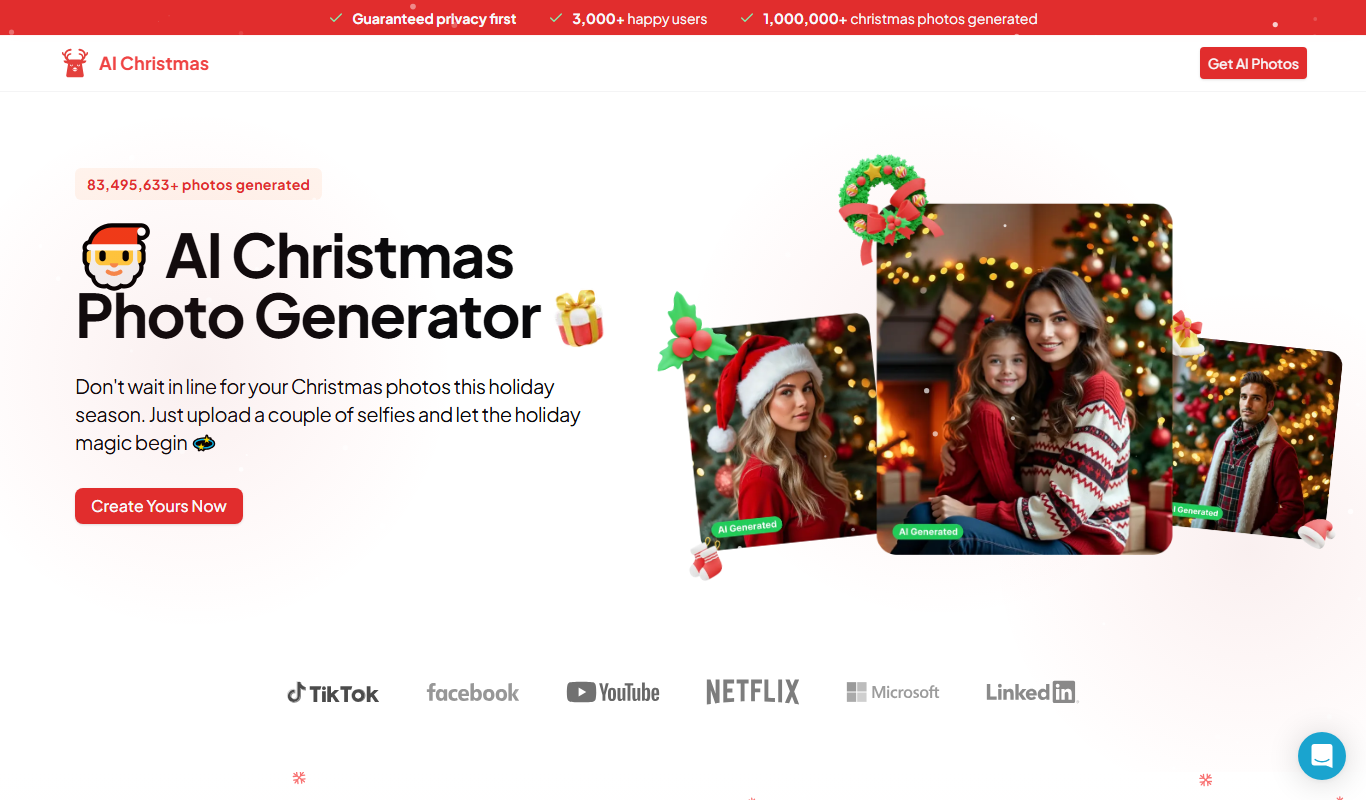
Task: Click AI Generated badge on center photo
Action: [x=928, y=532]
